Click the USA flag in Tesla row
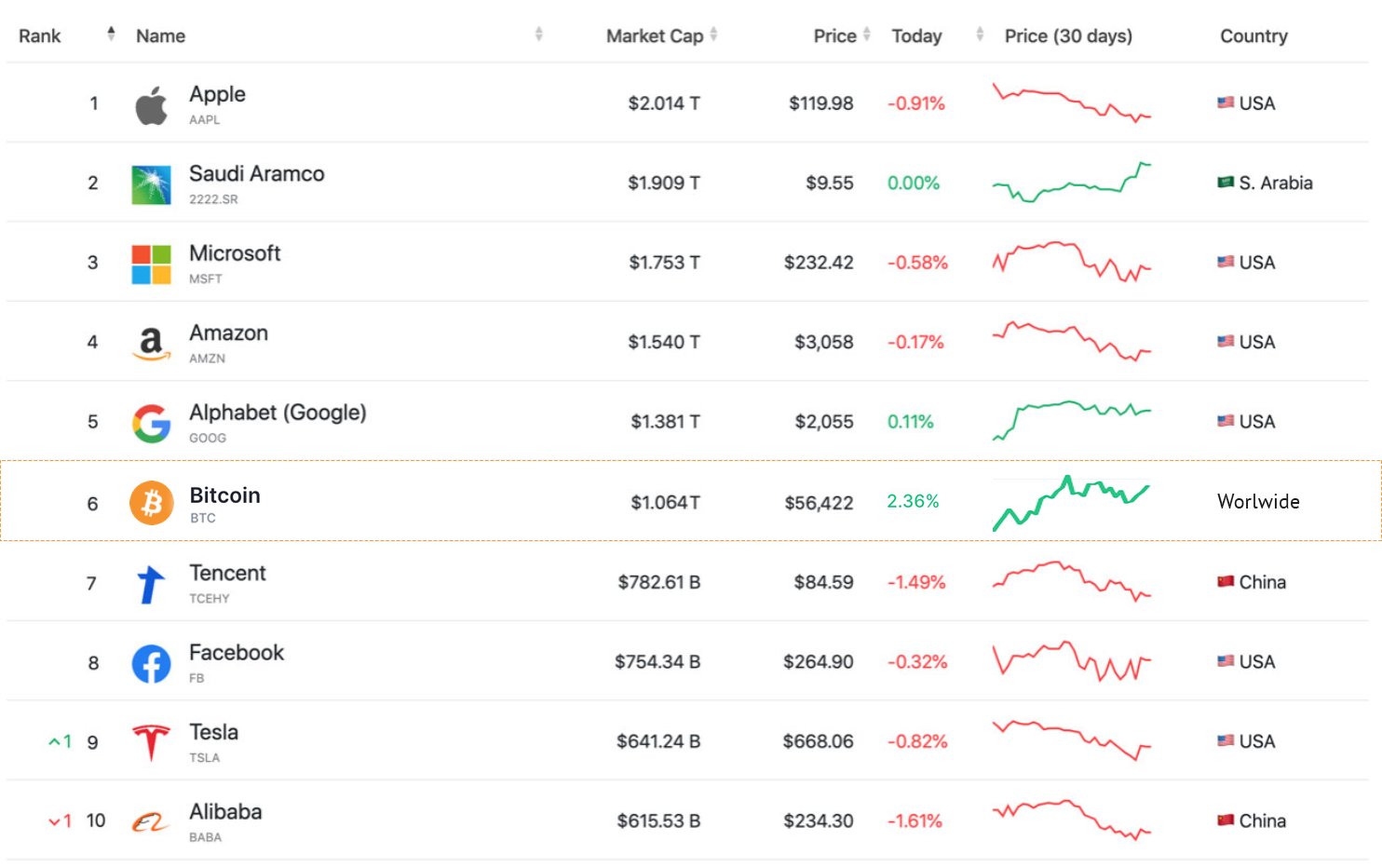The width and height of the screenshot is (1382, 868). pyautogui.click(x=1226, y=740)
